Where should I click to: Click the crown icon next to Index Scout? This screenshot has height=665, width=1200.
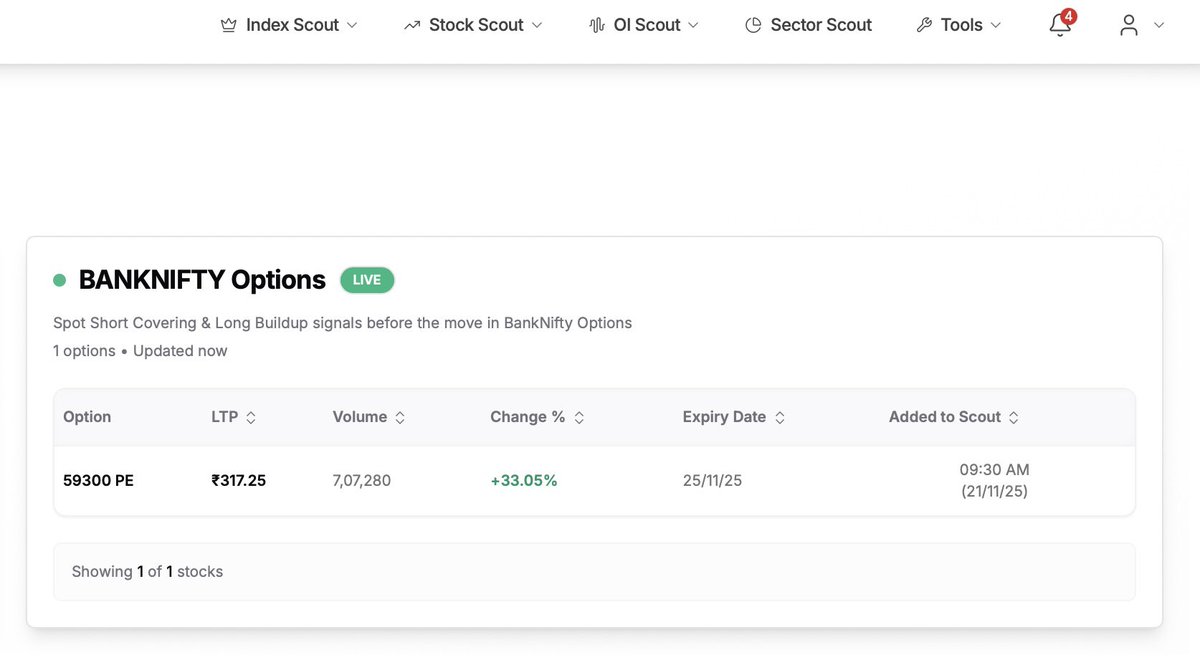[228, 24]
